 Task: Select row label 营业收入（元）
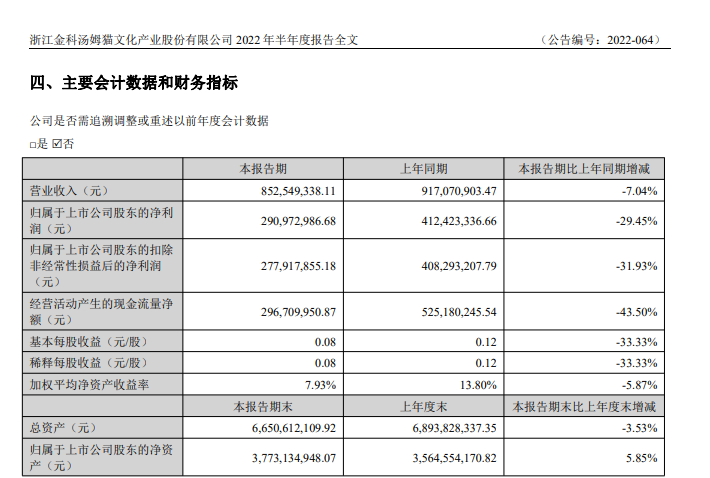coord(69,191)
